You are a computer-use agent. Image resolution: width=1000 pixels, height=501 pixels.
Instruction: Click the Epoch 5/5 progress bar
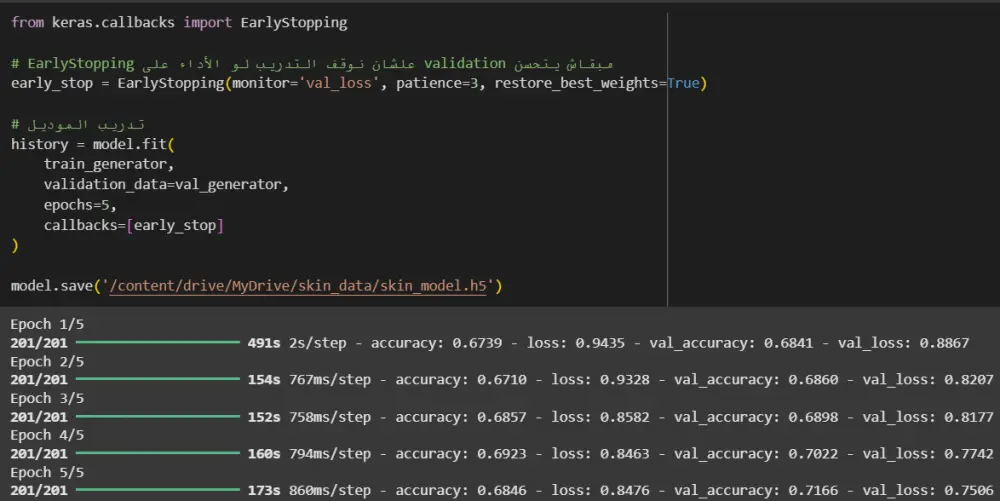(158, 490)
